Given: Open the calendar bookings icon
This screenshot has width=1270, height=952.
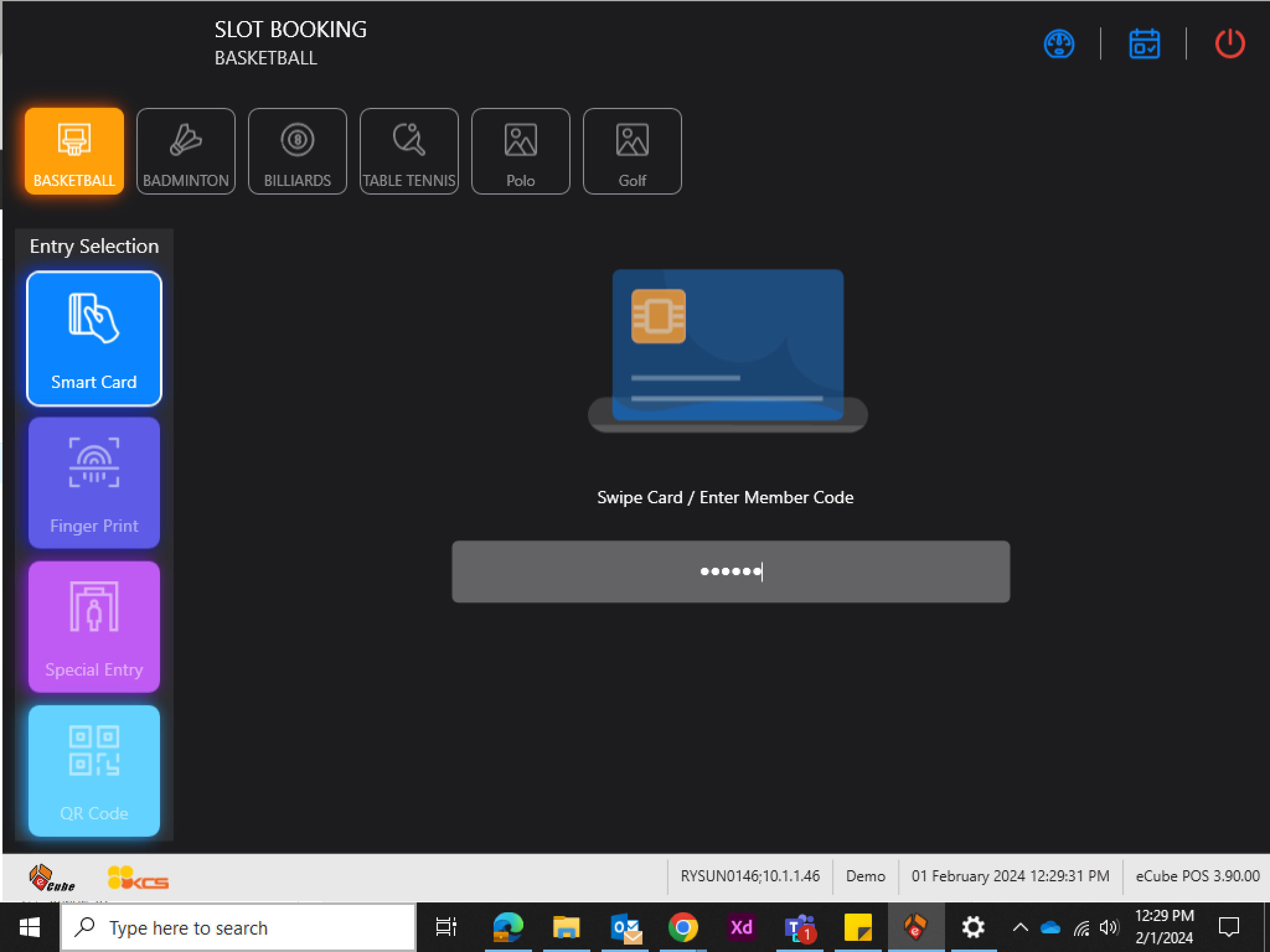Looking at the screenshot, I should 1143,44.
